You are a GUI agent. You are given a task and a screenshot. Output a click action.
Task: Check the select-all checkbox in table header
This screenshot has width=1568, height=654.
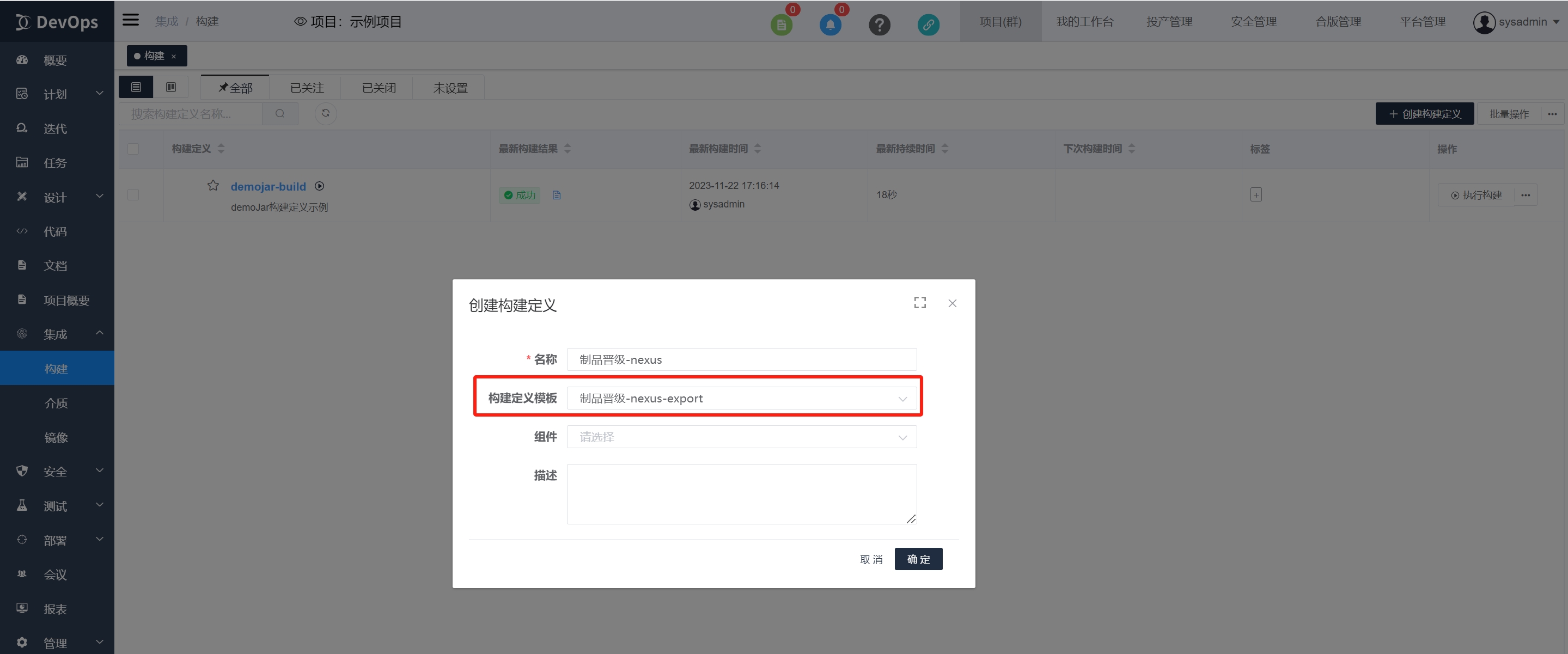click(x=133, y=149)
